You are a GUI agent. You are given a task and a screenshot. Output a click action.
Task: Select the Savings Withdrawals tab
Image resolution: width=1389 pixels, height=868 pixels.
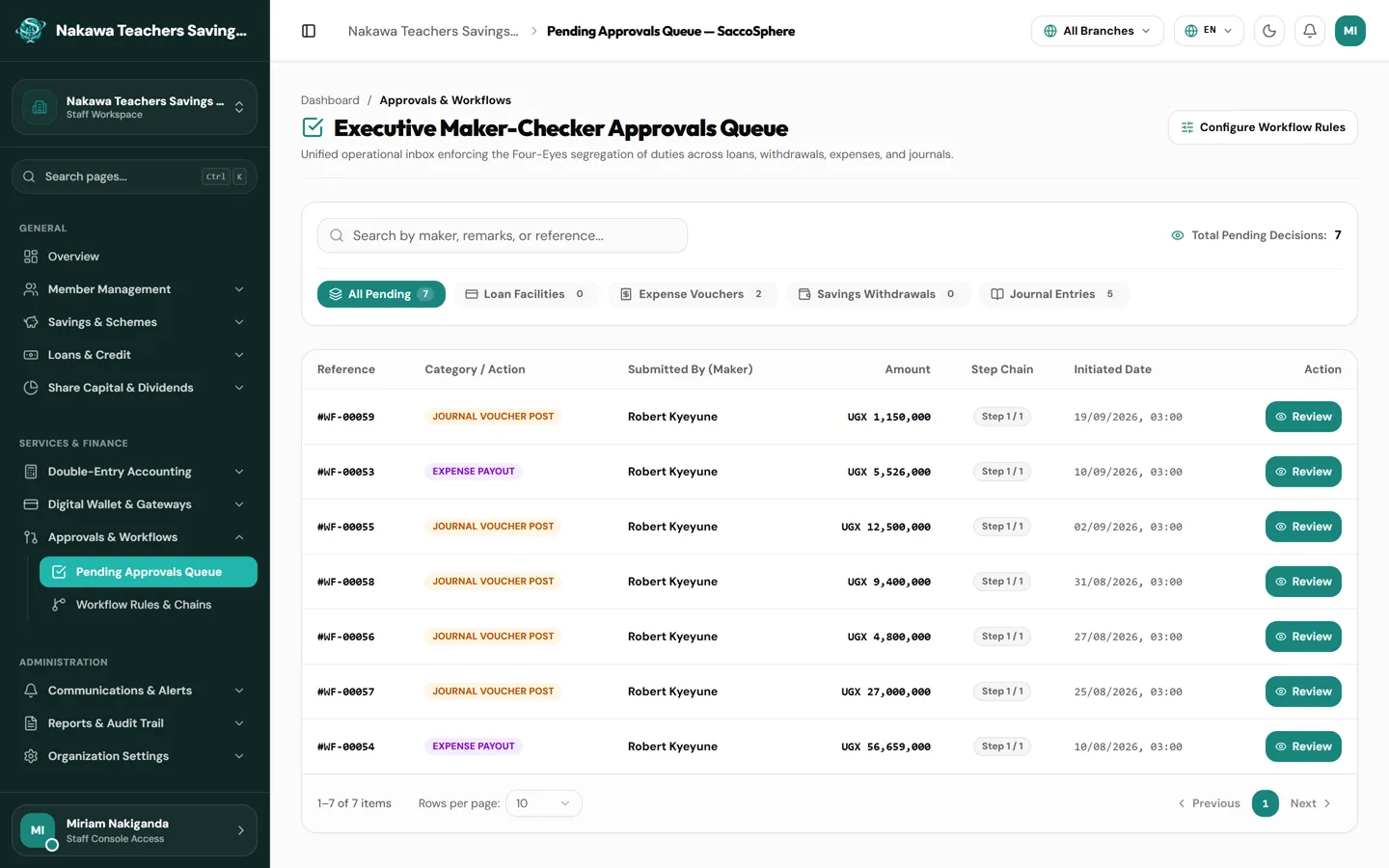tap(878, 294)
